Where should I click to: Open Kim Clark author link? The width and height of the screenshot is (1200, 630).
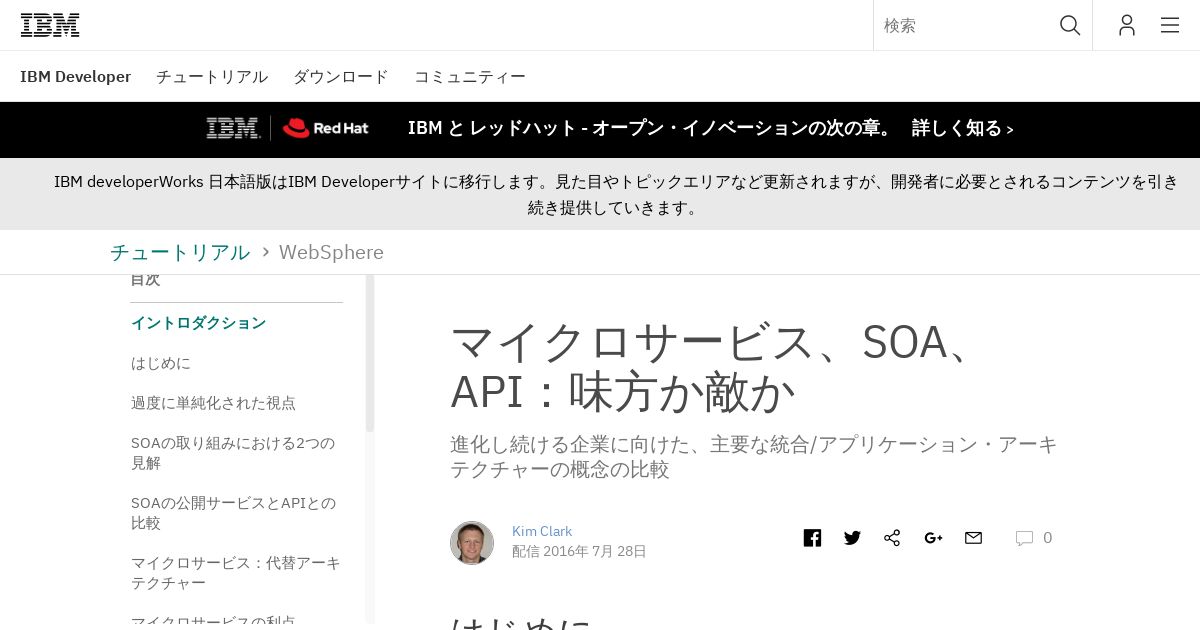542,531
